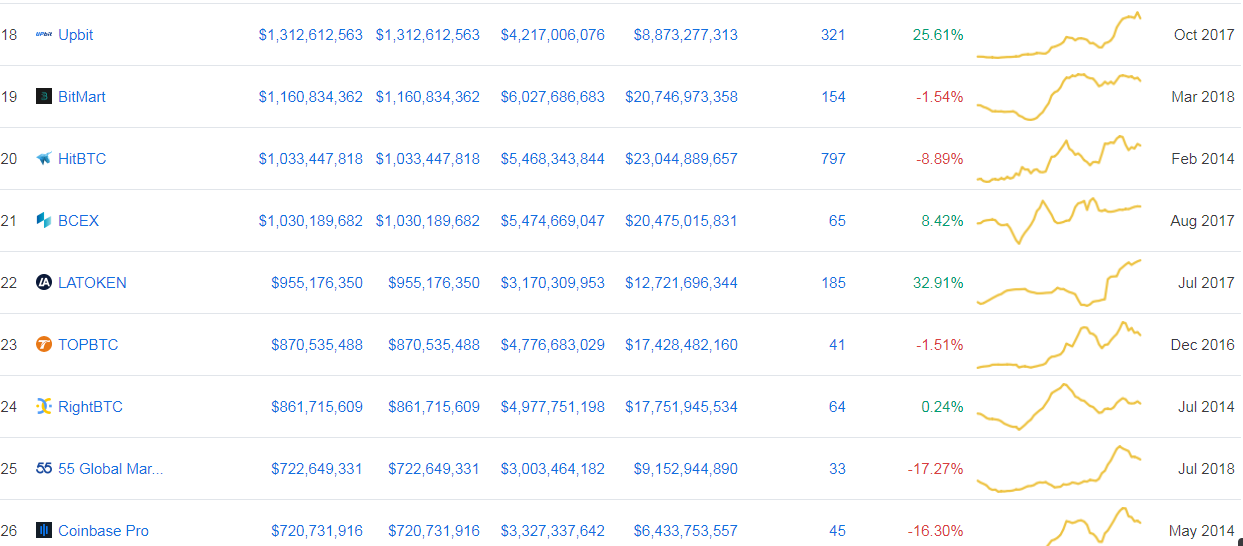View RightBTC's volume sparkline chart
Viewport: 1243px width, 546px height.
click(x=1059, y=407)
